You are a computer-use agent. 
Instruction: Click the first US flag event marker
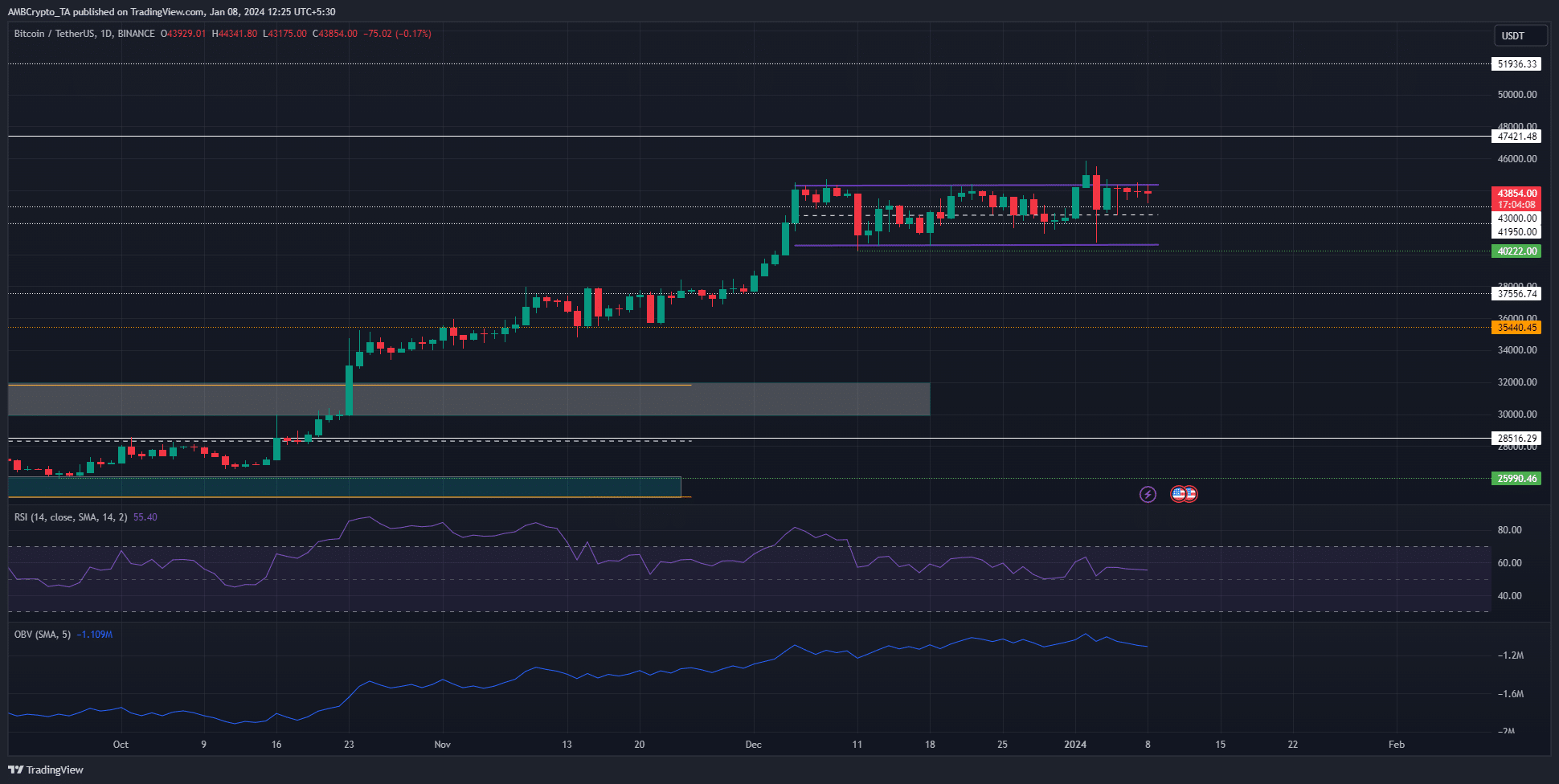pyautogui.click(x=1178, y=494)
